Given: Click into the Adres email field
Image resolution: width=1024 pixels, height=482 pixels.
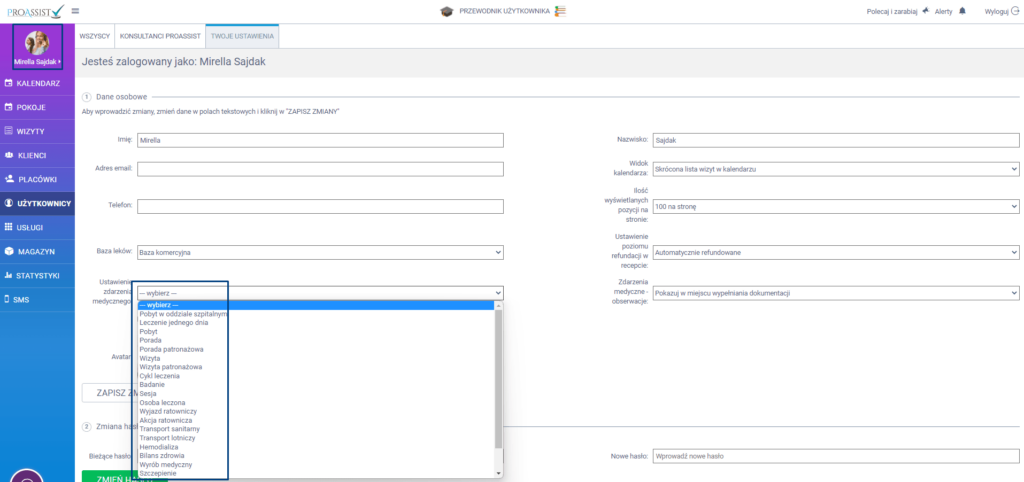Looking at the screenshot, I should pyautogui.click(x=319, y=170).
